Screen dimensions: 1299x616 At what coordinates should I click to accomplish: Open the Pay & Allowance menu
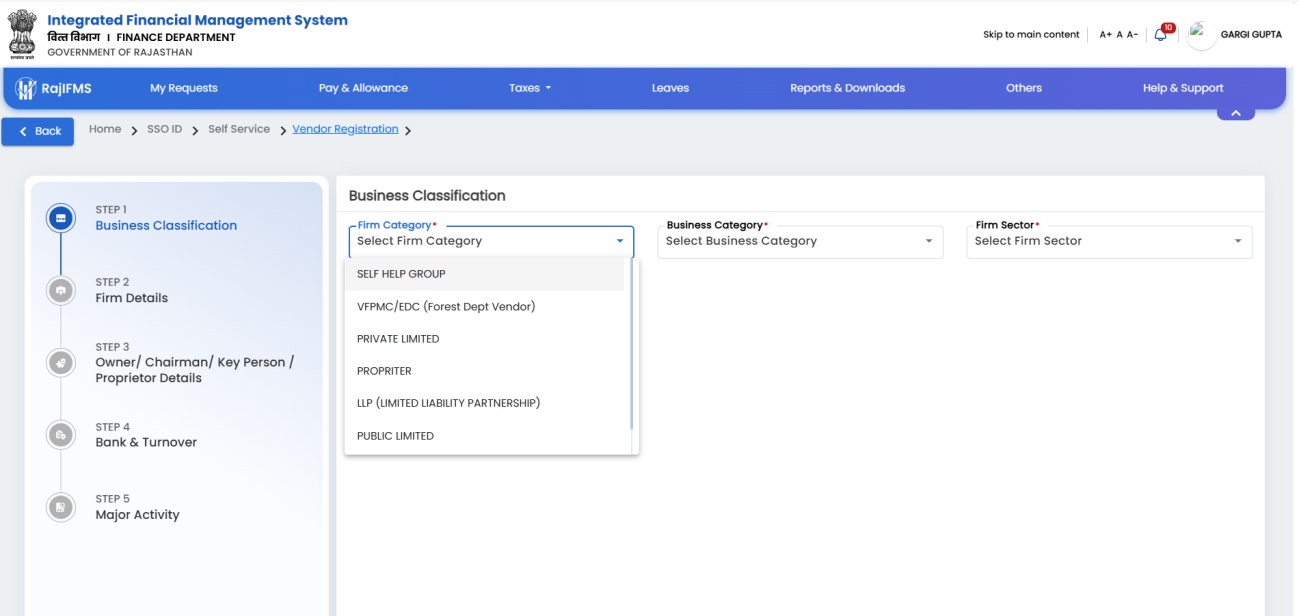click(363, 88)
